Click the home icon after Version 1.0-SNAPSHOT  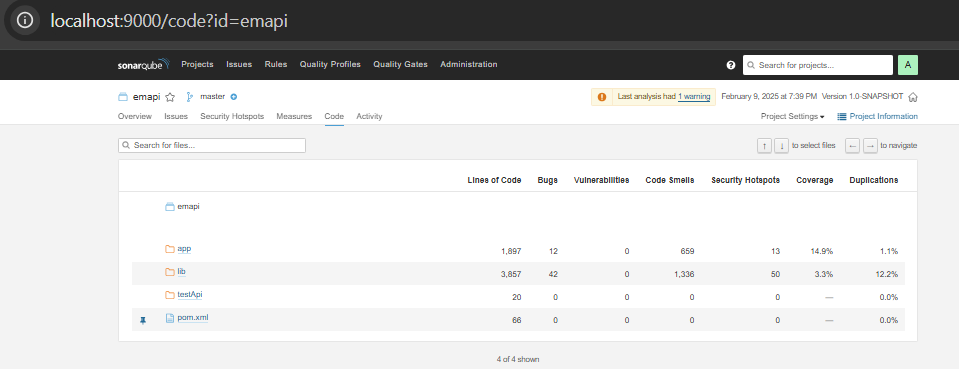point(913,97)
